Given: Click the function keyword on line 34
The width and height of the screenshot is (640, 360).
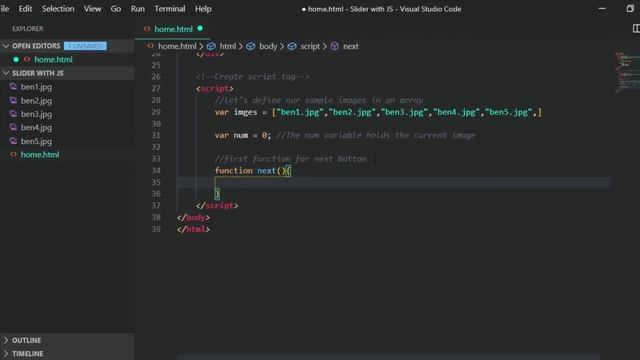Looking at the screenshot, I should 233,171.
